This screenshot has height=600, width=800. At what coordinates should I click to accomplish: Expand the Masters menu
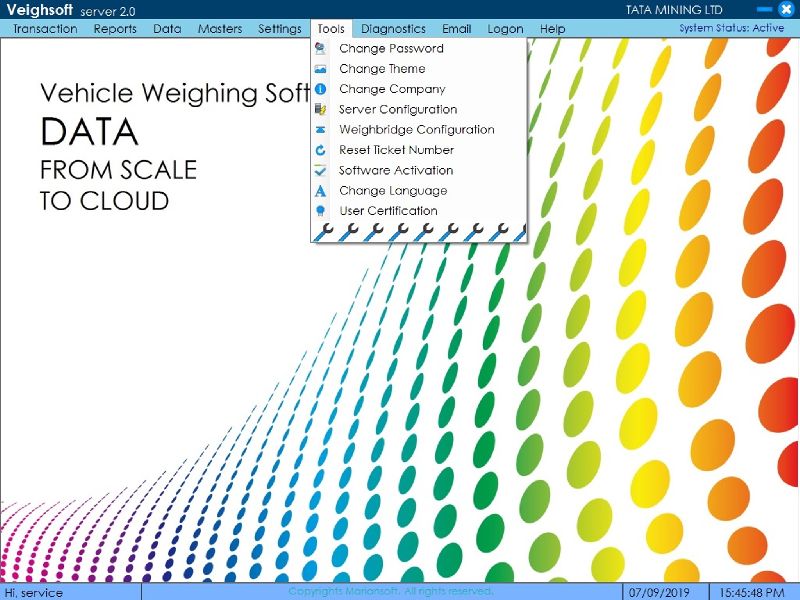click(220, 29)
